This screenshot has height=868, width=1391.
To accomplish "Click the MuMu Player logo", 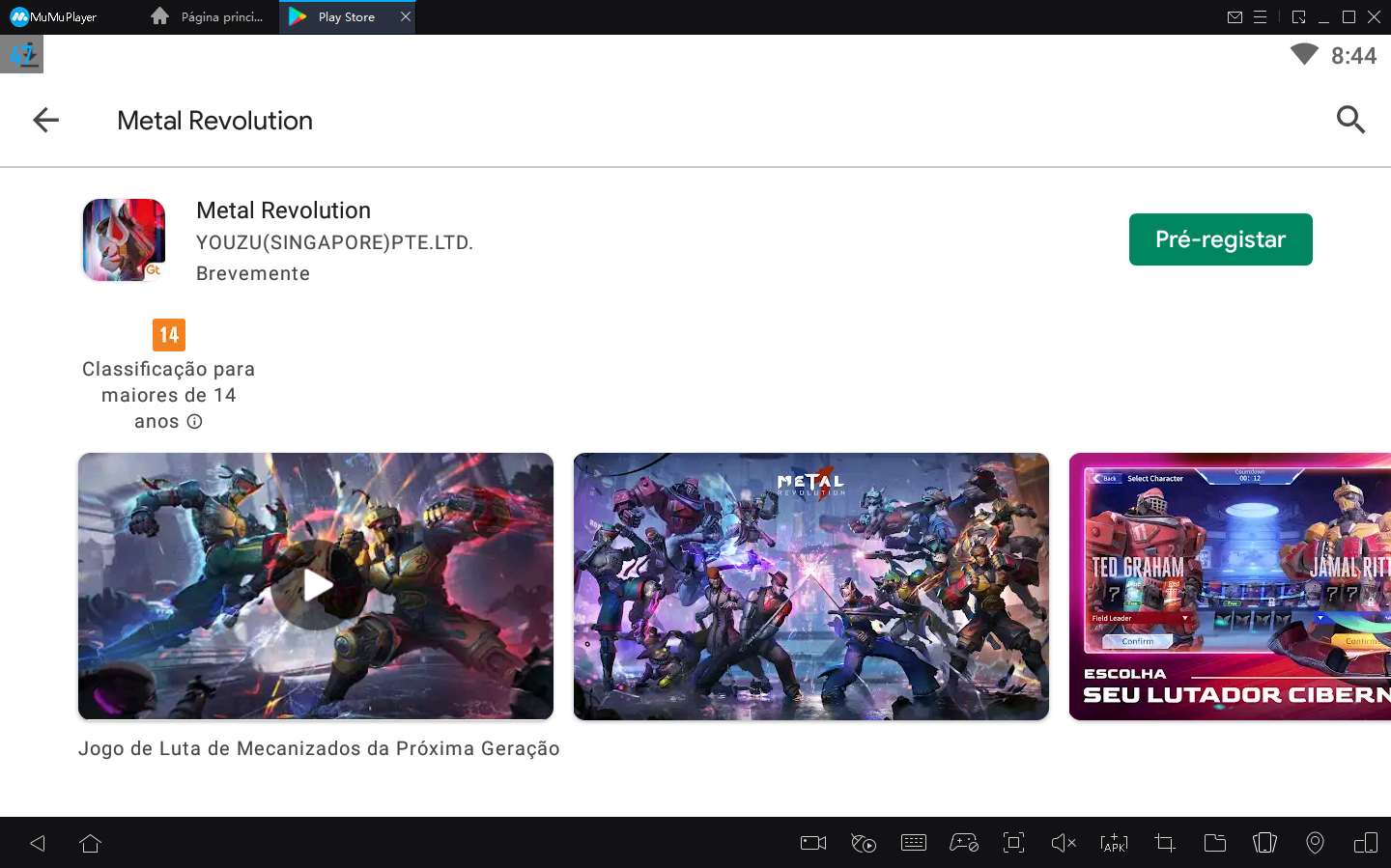I will 53,17.
